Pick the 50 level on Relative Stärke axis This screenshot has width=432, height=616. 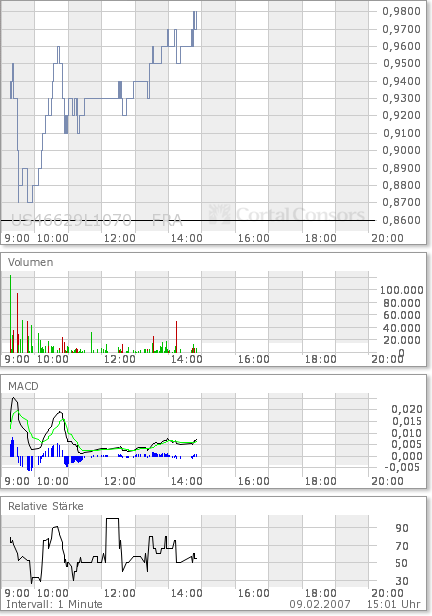coord(402,563)
